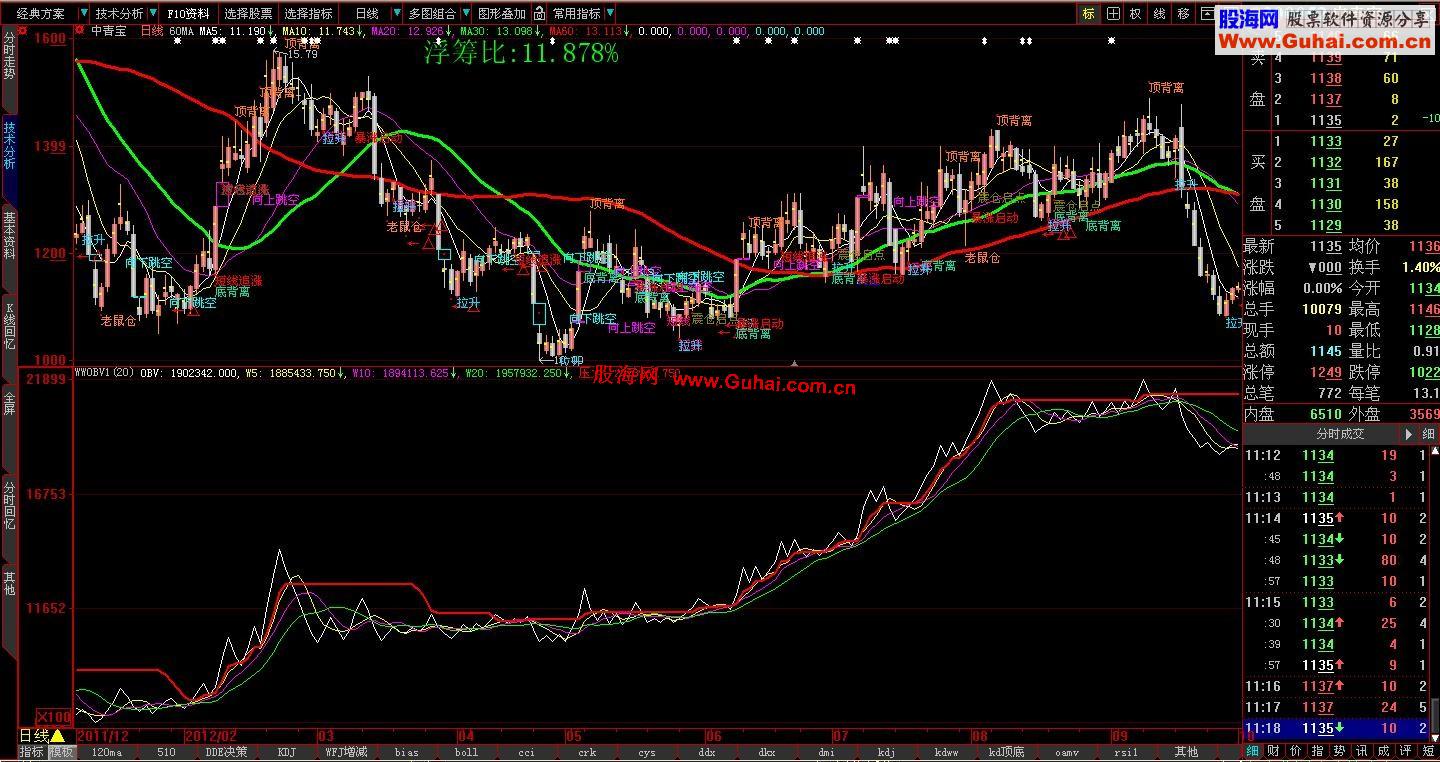Viewport: 1440px width, 762px height.
Task: Open the 价 price tab icon
Action: [x=1295, y=750]
